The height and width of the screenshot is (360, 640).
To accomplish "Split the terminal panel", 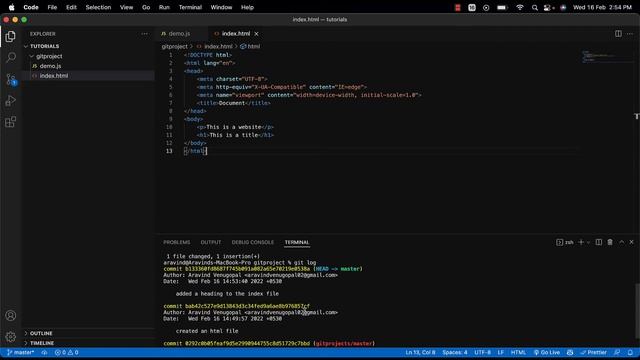I will pyautogui.click(x=599, y=242).
